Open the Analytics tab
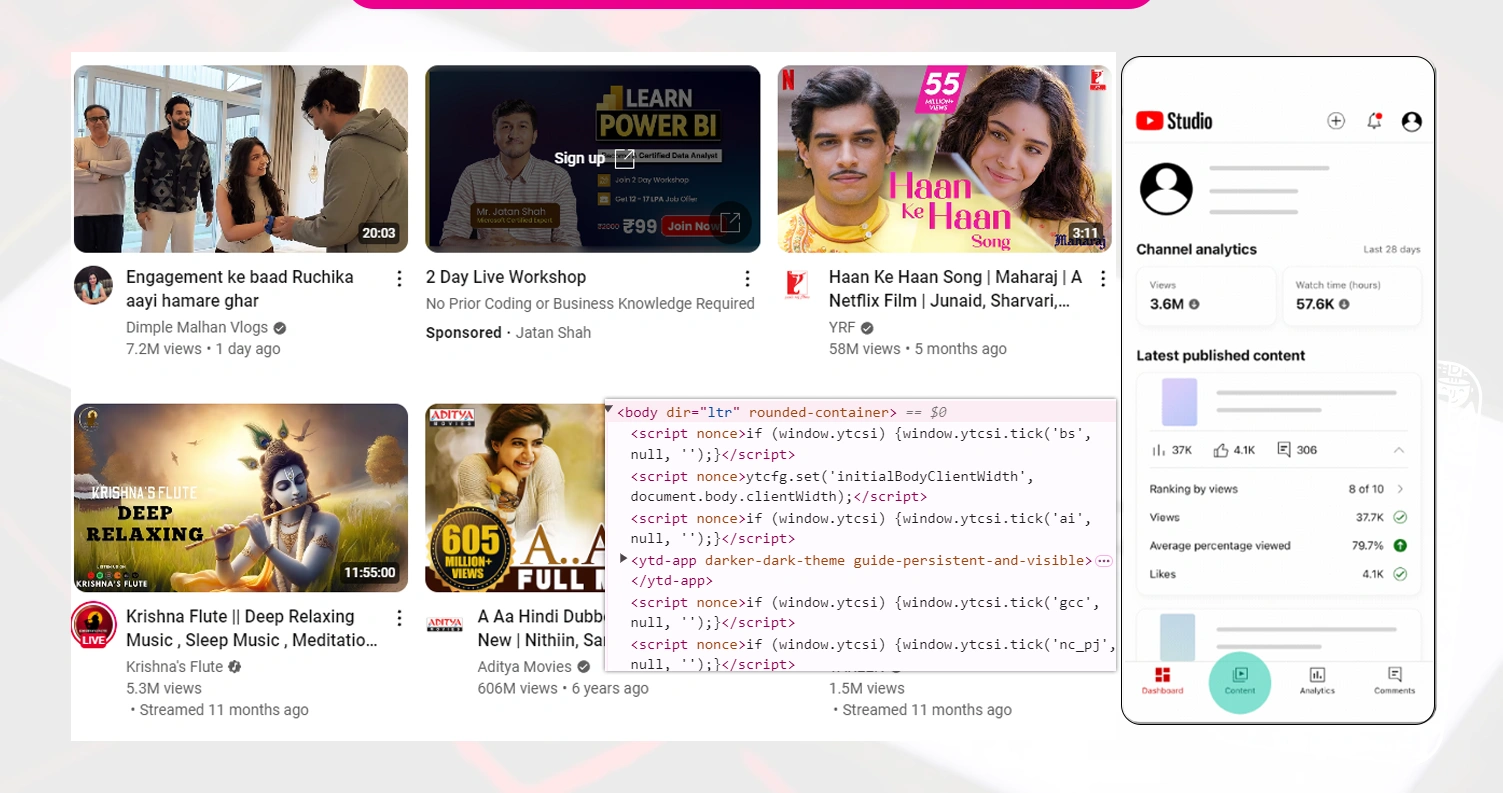 pyautogui.click(x=1317, y=681)
